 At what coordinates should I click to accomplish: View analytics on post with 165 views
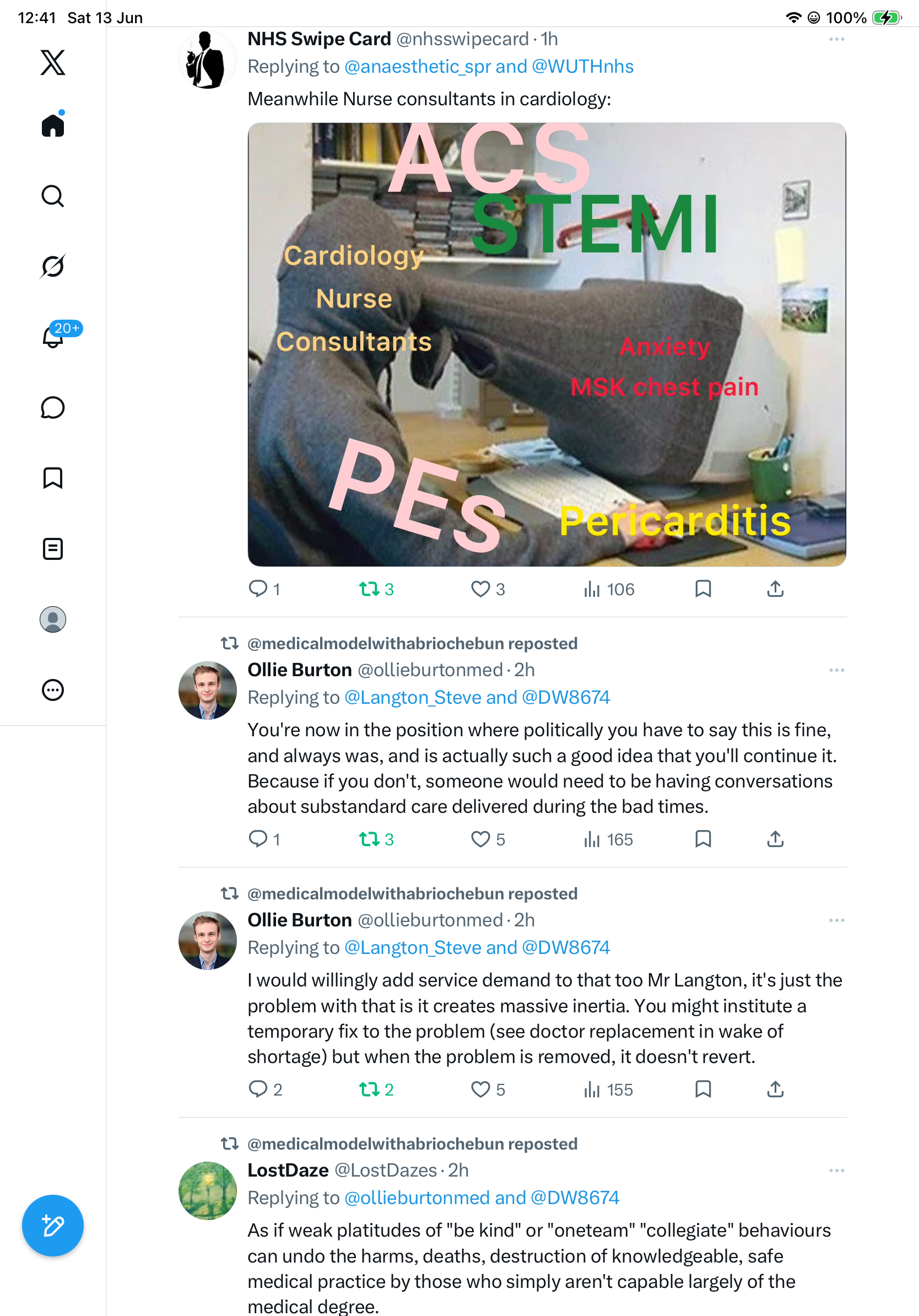coord(608,840)
